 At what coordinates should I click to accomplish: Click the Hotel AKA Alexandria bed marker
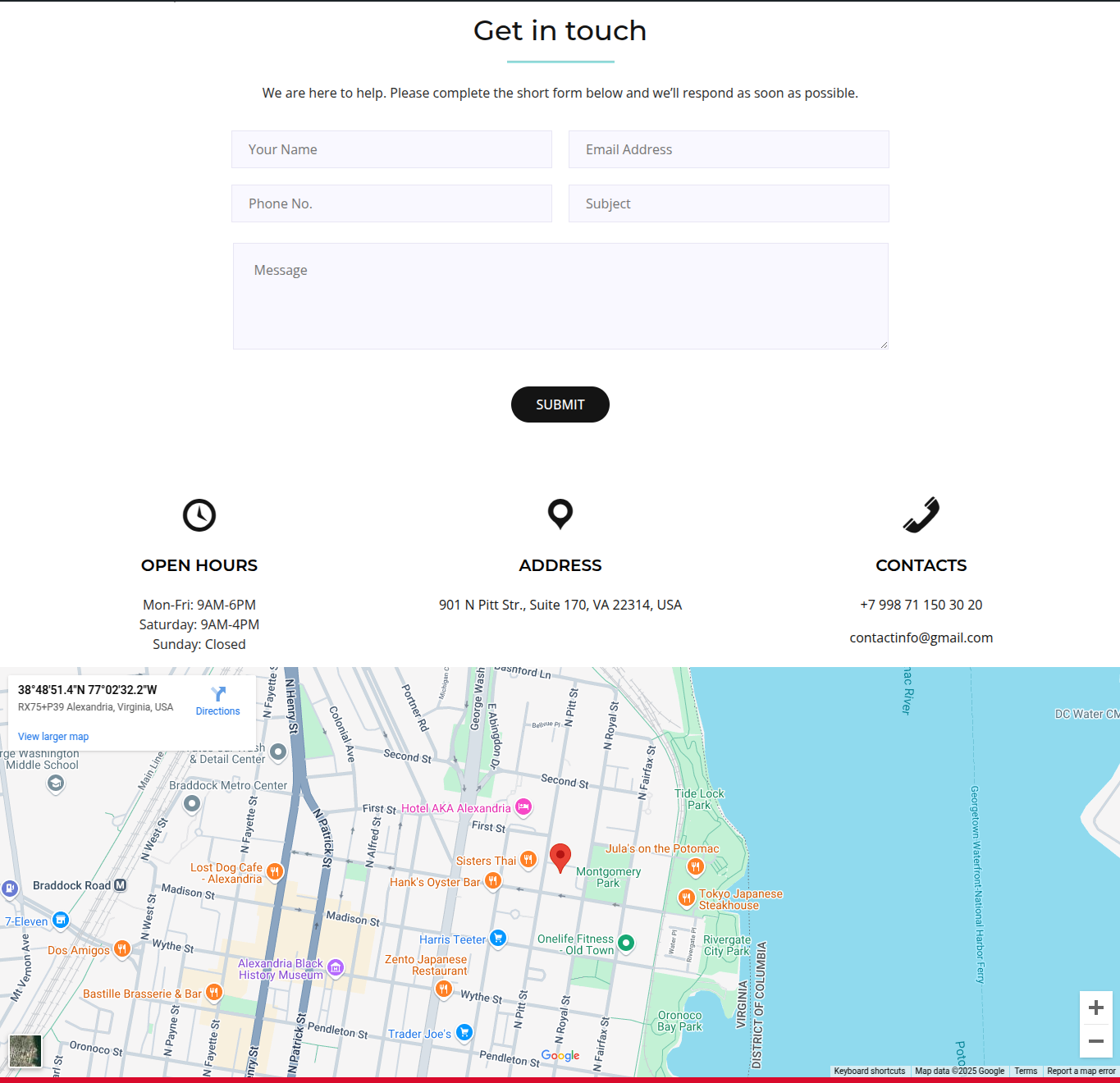coord(523,807)
